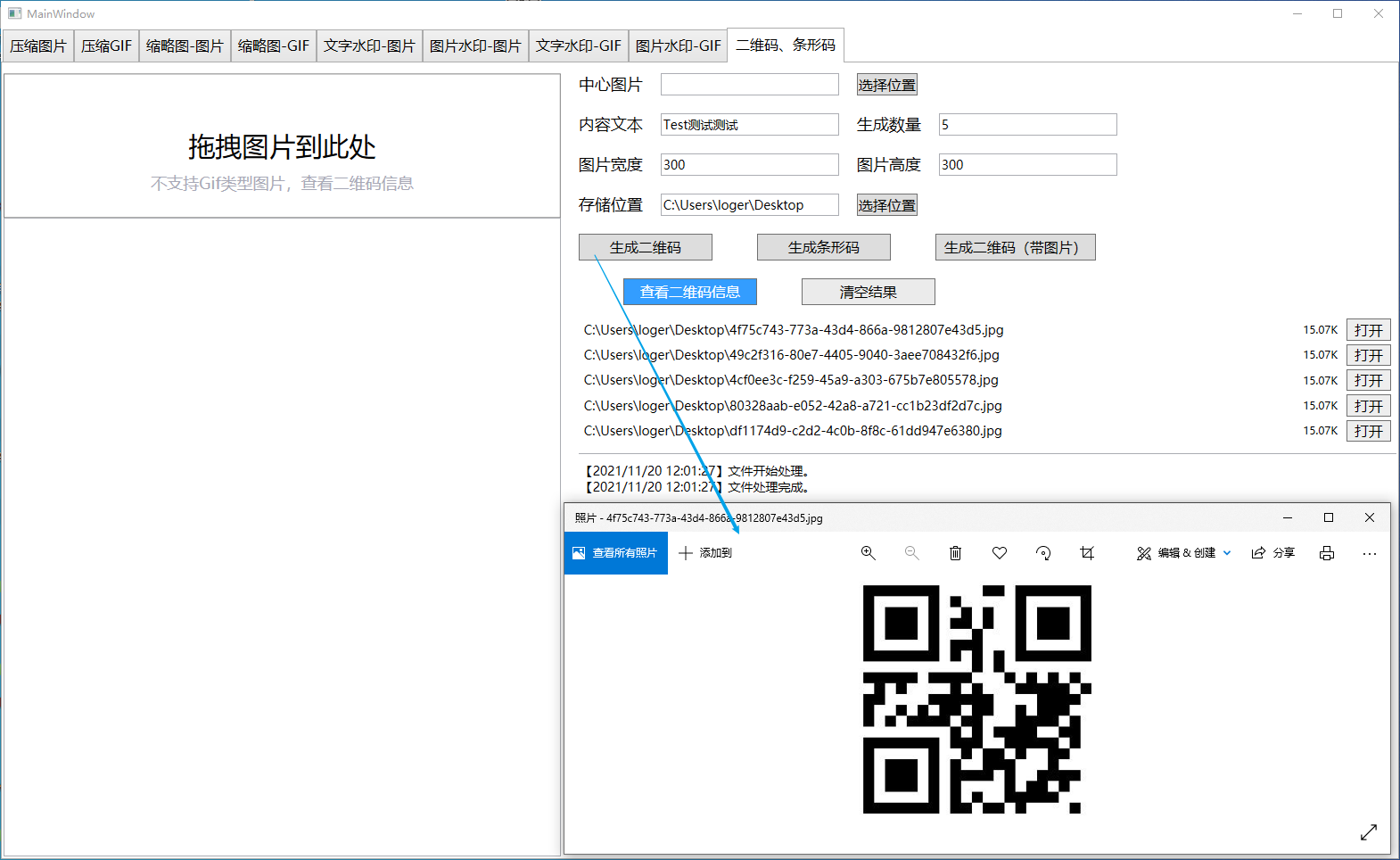The height and width of the screenshot is (860, 1400).
Task: Click the 查看二维码信息 button
Action: point(690,292)
